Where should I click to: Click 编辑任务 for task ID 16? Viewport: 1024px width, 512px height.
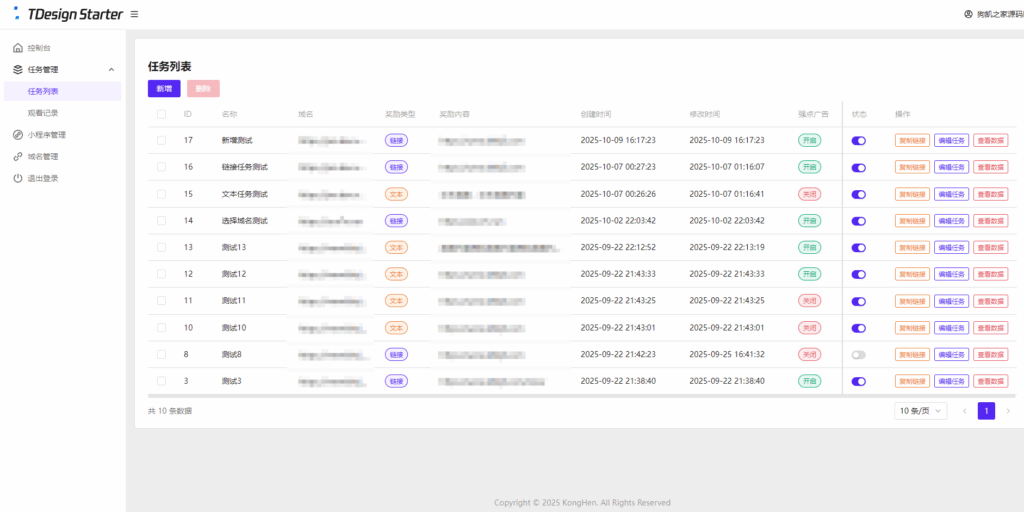(951, 167)
